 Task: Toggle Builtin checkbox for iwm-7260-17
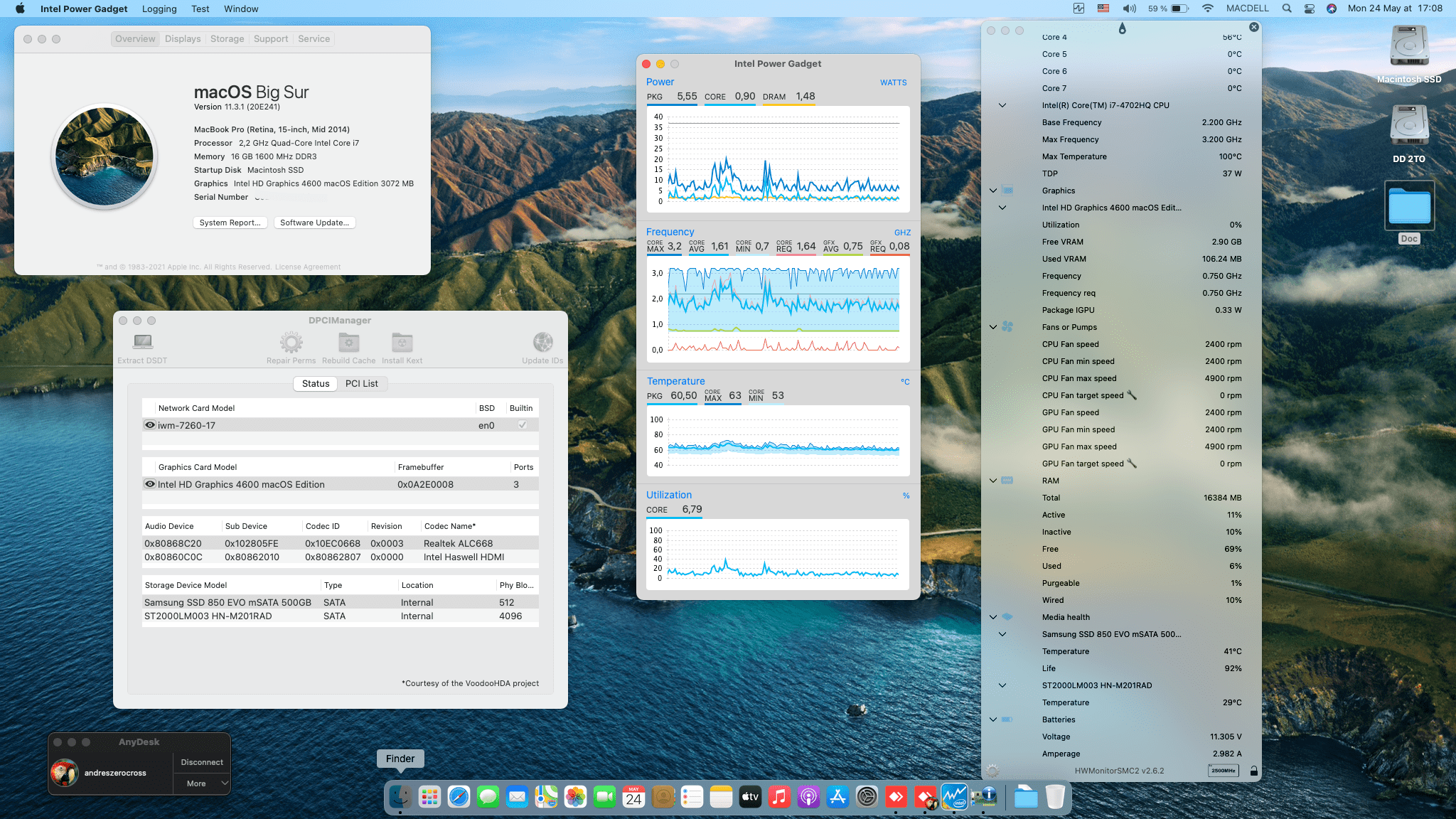click(x=522, y=425)
